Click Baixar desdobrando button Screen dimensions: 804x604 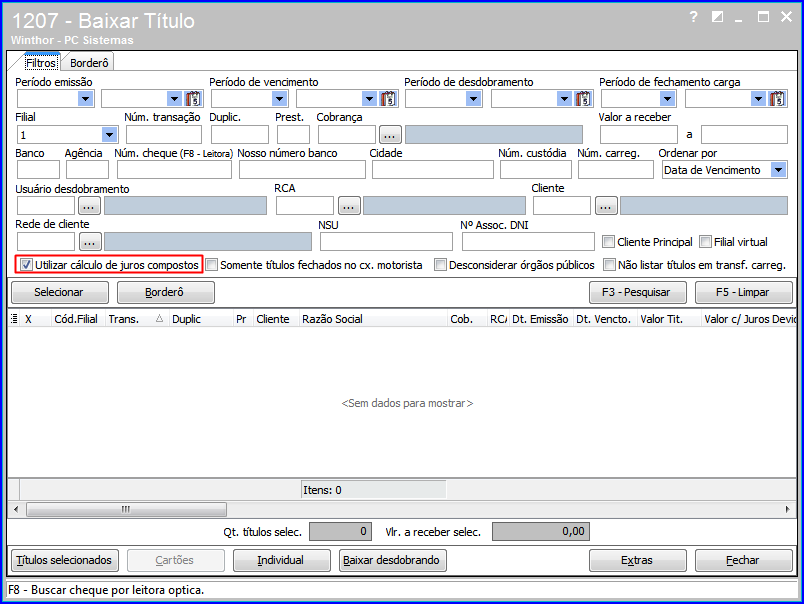(x=392, y=560)
